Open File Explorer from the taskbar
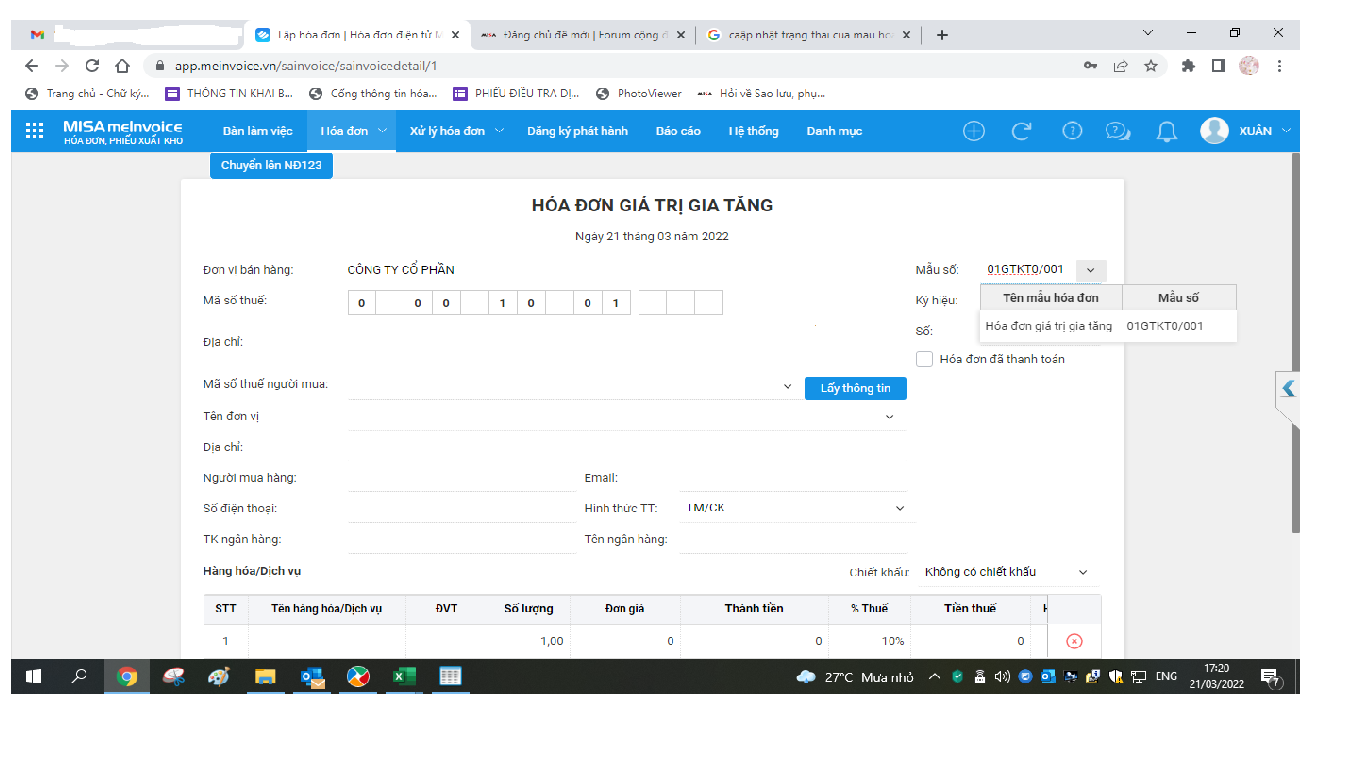This screenshot has width=1366, height=768. coord(265,677)
